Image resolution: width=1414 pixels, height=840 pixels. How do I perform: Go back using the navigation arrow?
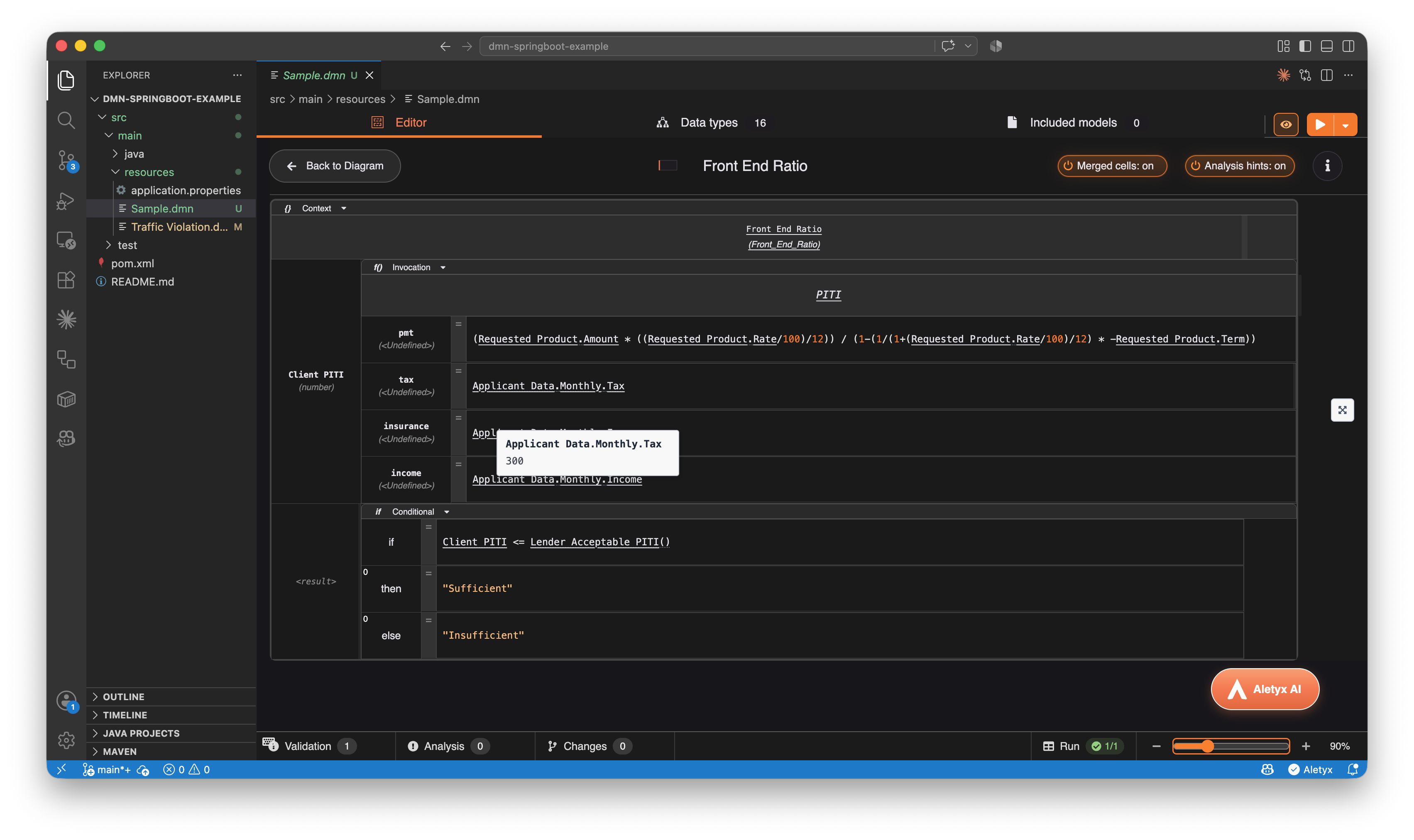click(x=445, y=46)
